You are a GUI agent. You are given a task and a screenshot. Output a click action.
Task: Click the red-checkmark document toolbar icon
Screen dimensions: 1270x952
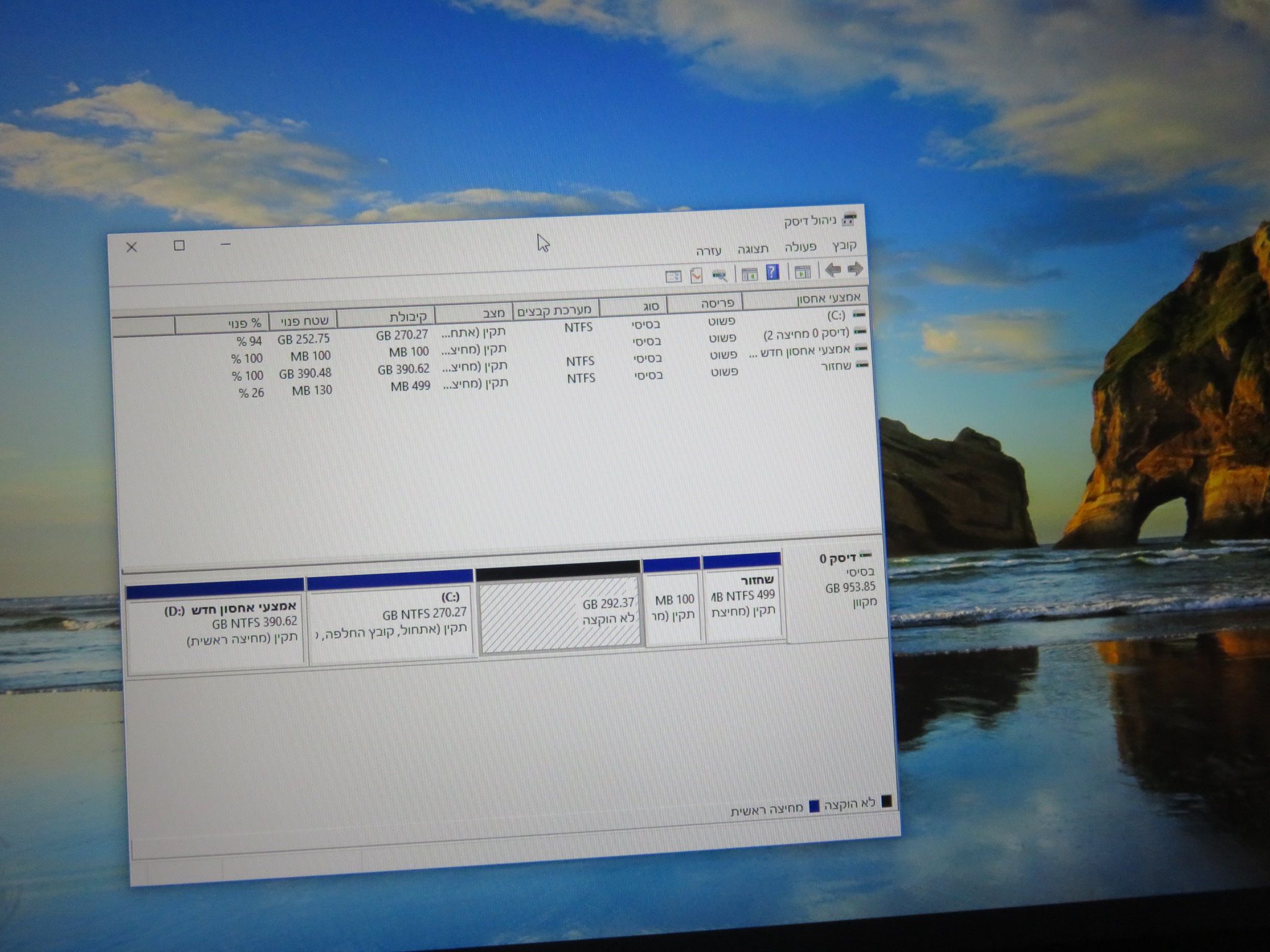[696, 275]
